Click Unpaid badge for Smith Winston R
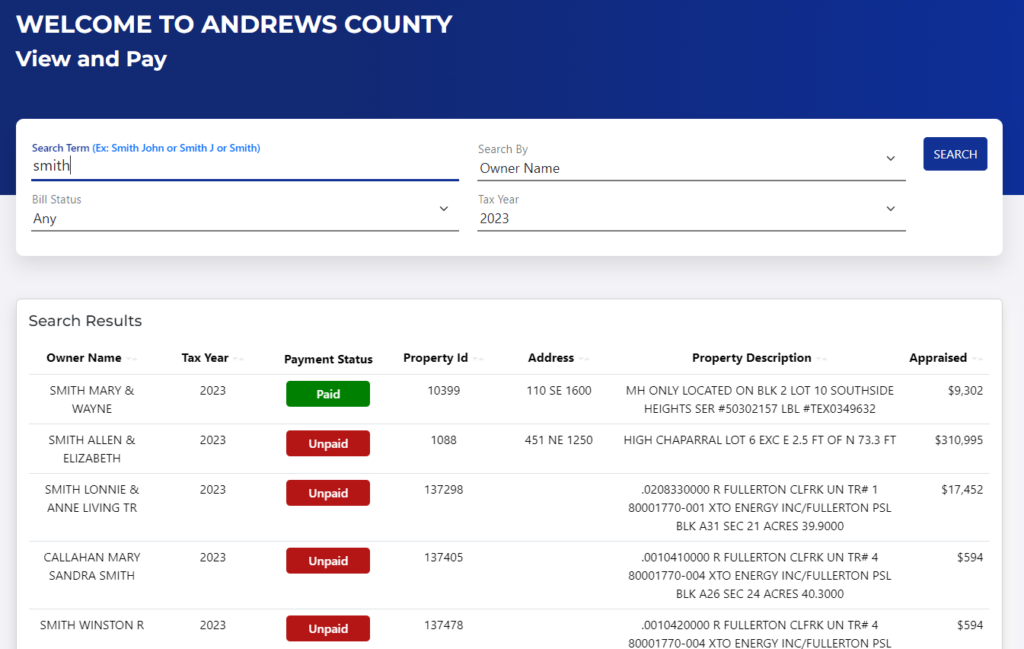 [x=328, y=629]
